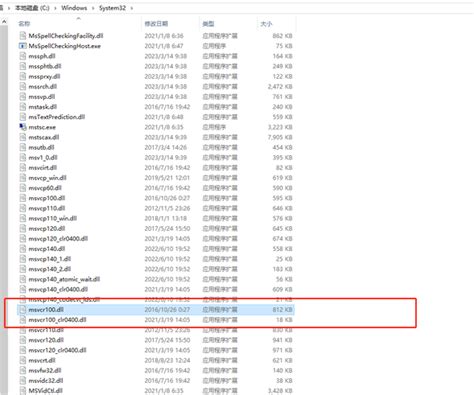Click the icon of msTextPrediction.dll

tap(22, 117)
